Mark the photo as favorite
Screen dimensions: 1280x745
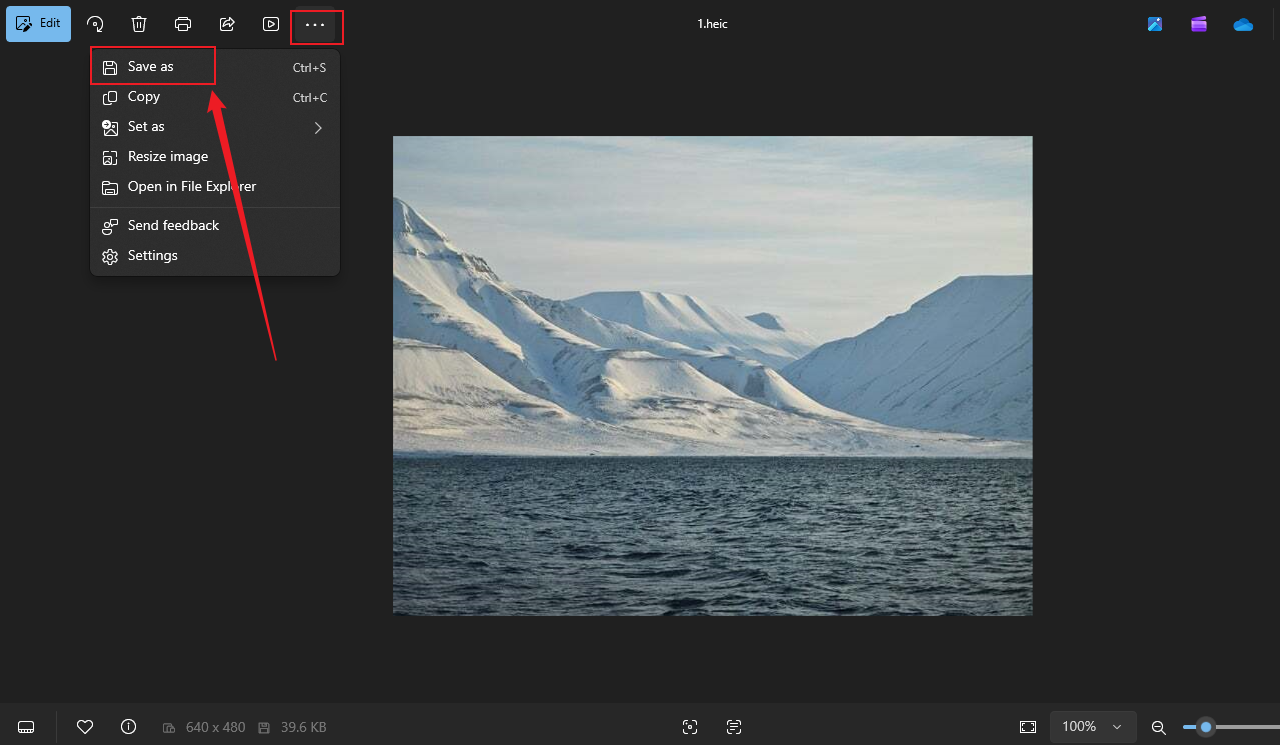[x=85, y=726]
